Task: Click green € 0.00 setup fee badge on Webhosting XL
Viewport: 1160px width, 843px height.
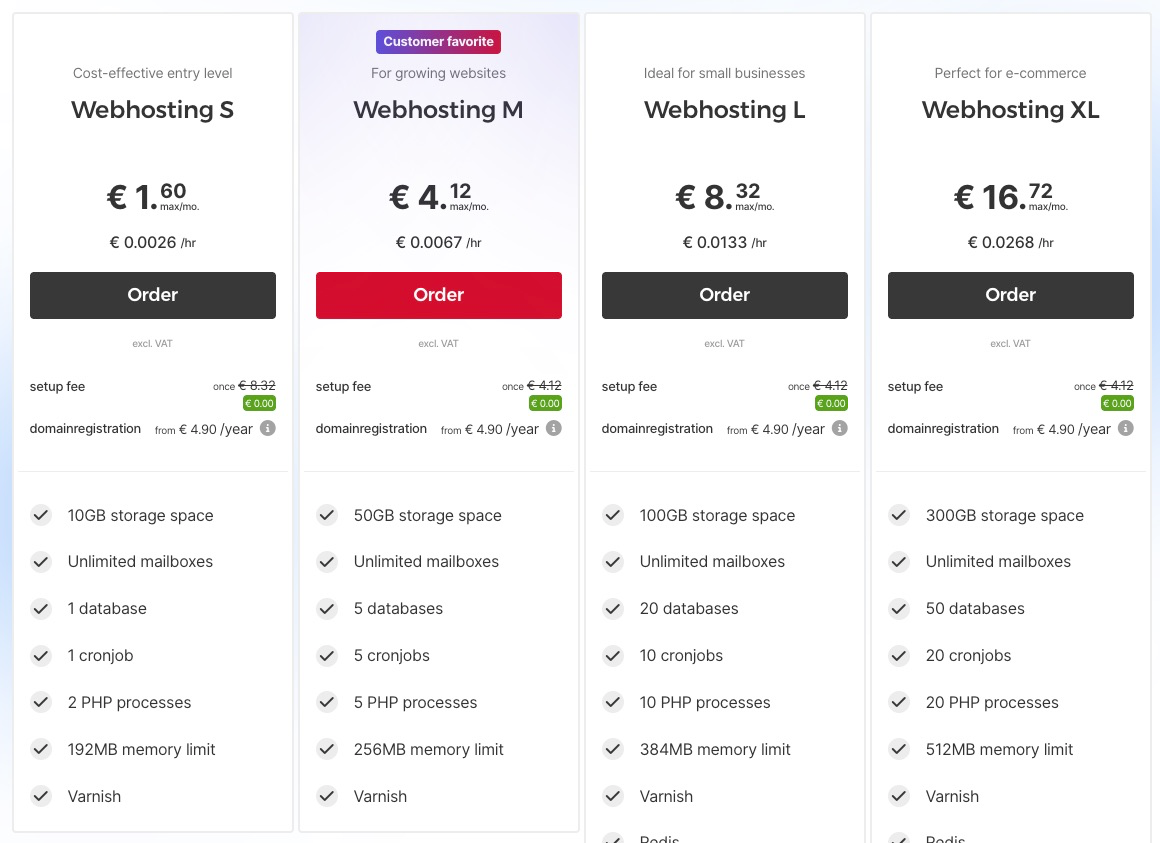Action: (1117, 404)
